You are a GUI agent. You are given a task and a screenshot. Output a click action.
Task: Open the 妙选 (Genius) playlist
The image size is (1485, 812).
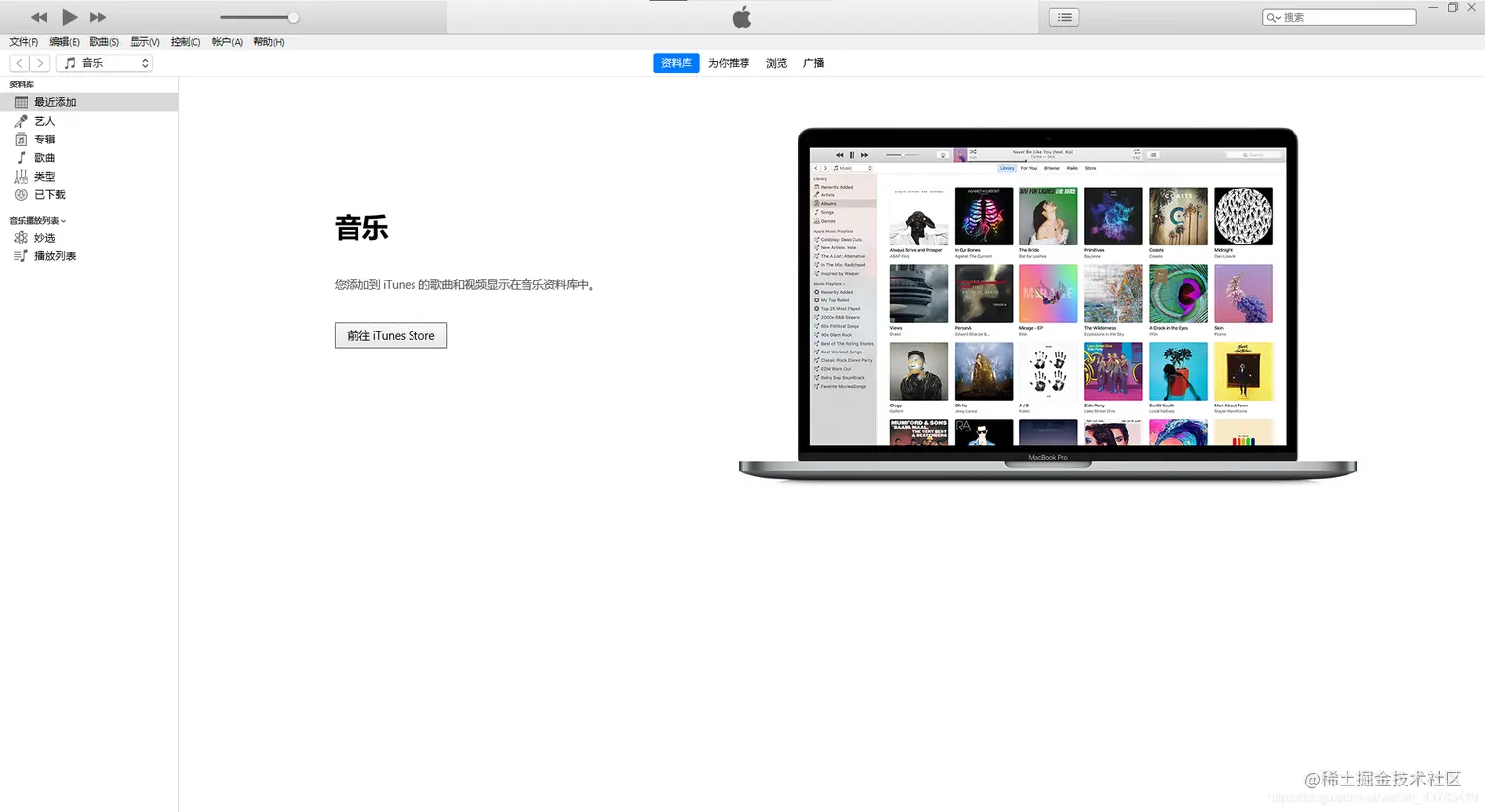(x=44, y=237)
